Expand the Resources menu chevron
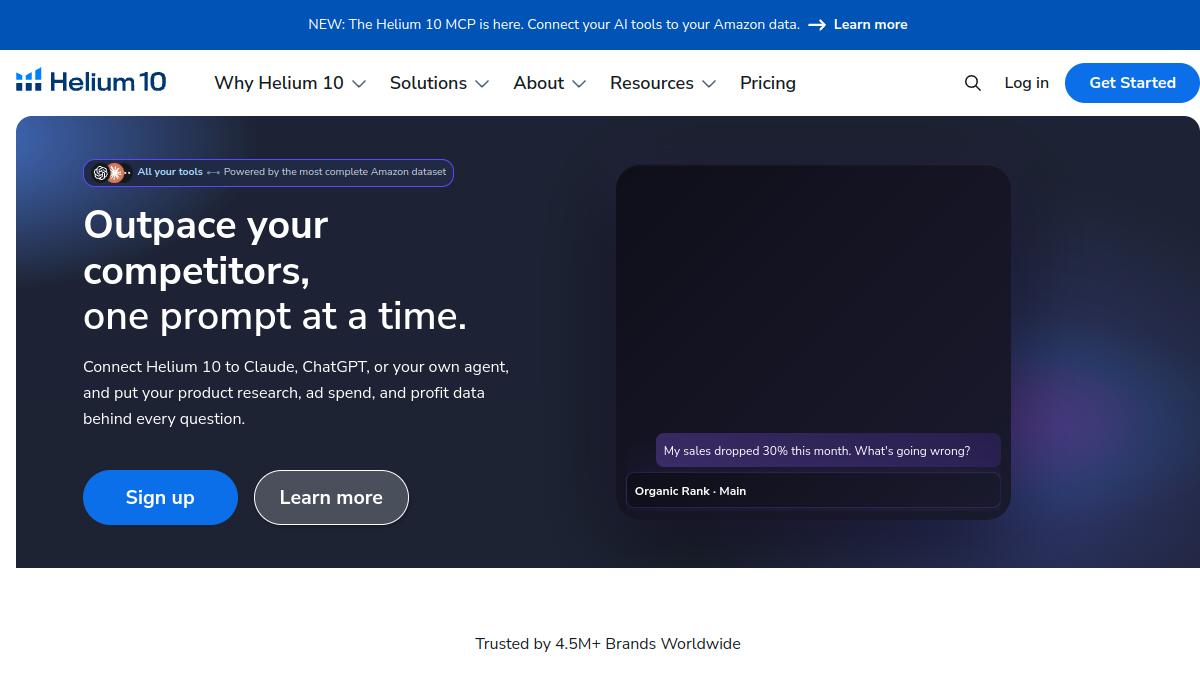 click(709, 84)
